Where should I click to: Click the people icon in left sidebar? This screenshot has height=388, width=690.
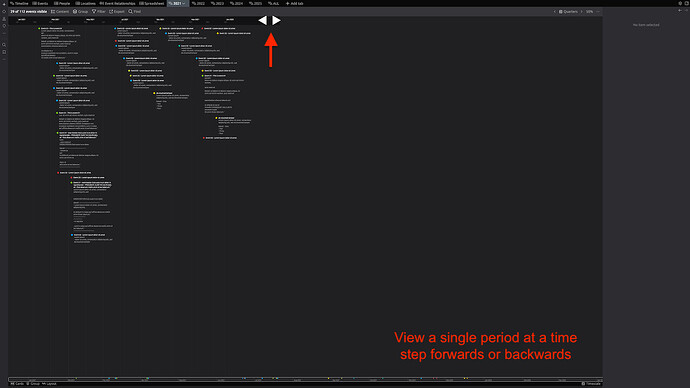pos(4,19)
